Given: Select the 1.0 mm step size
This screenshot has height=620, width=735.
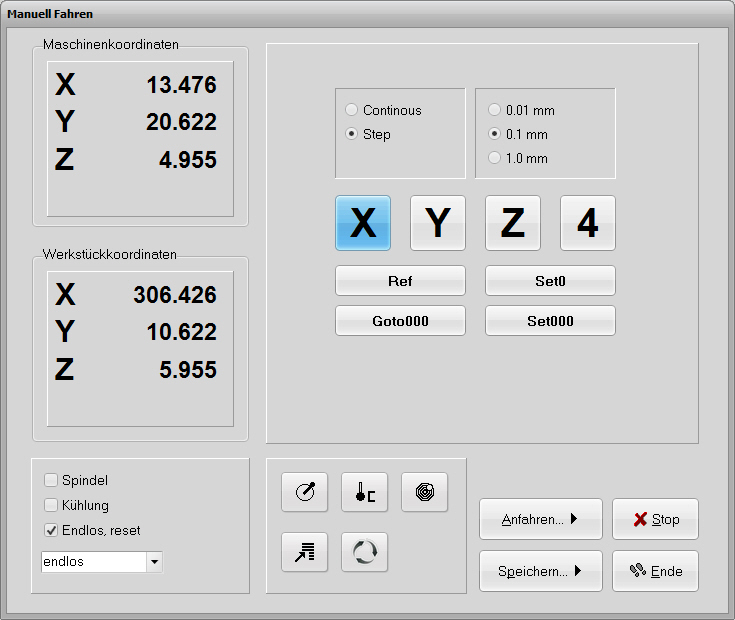Looking at the screenshot, I should [x=495, y=159].
